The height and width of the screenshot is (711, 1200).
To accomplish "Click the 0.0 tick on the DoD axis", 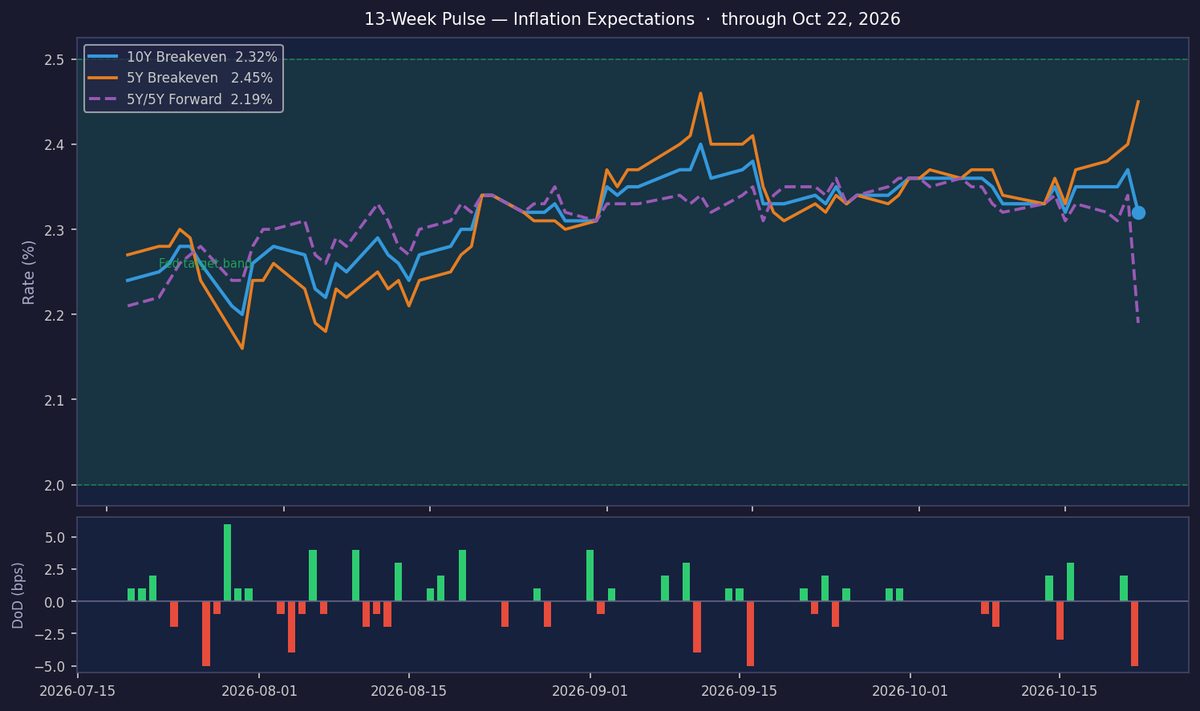I will pyautogui.click(x=55, y=602).
